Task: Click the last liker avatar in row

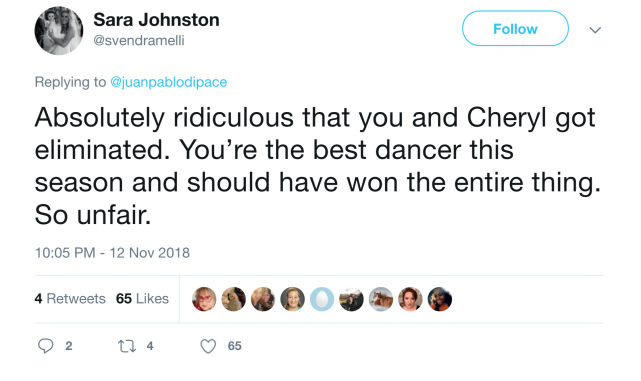Action: tap(439, 299)
